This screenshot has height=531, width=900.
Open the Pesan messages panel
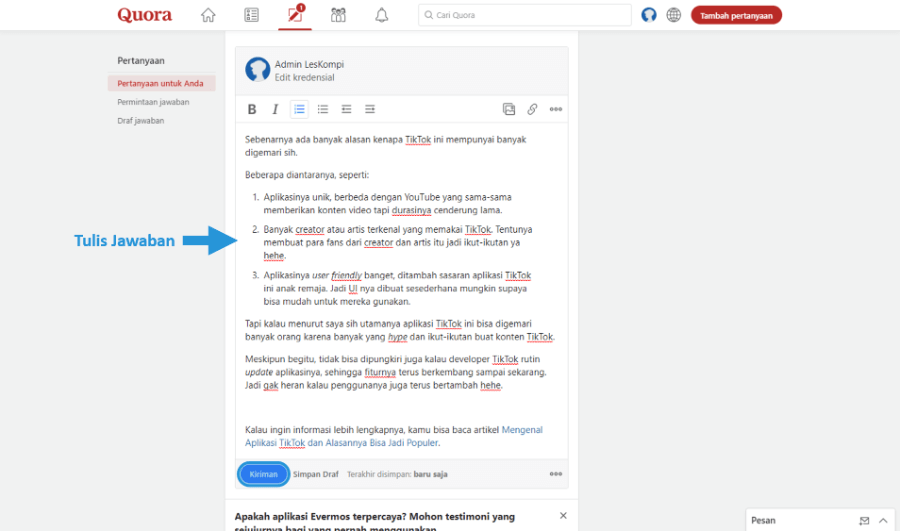pyautogui.click(x=820, y=520)
